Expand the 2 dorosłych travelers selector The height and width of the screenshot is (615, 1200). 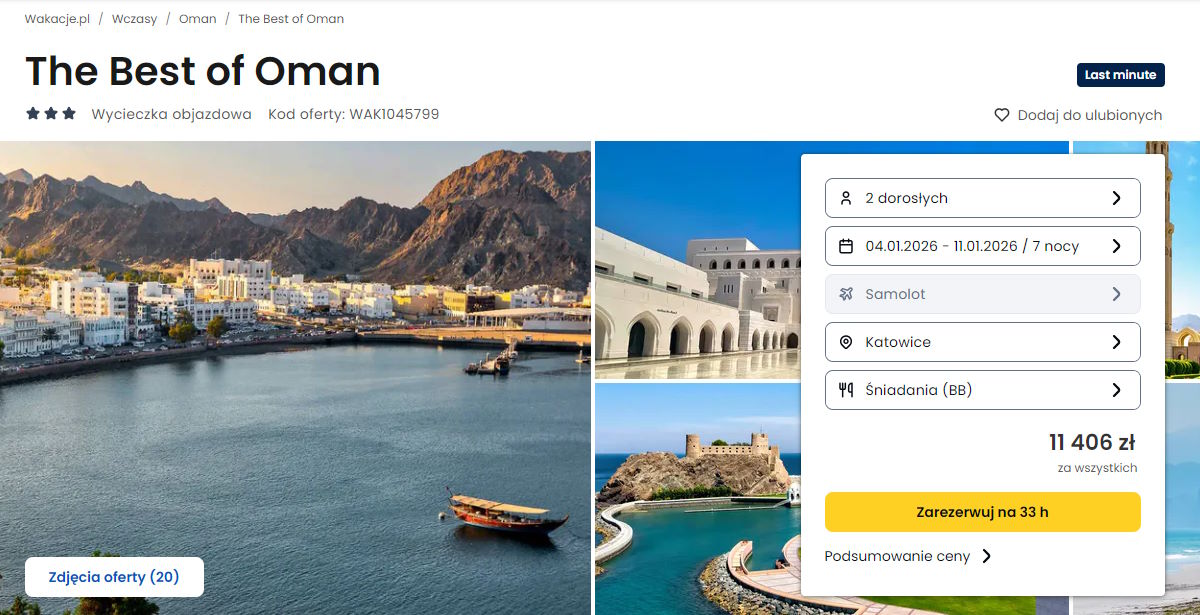pos(983,198)
